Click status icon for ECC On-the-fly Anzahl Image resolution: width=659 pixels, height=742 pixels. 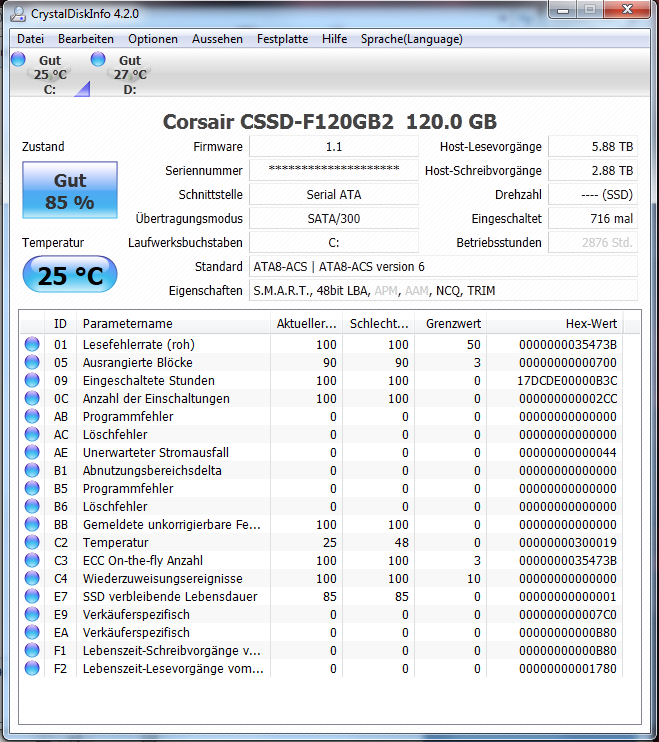(x=32, y=560)
